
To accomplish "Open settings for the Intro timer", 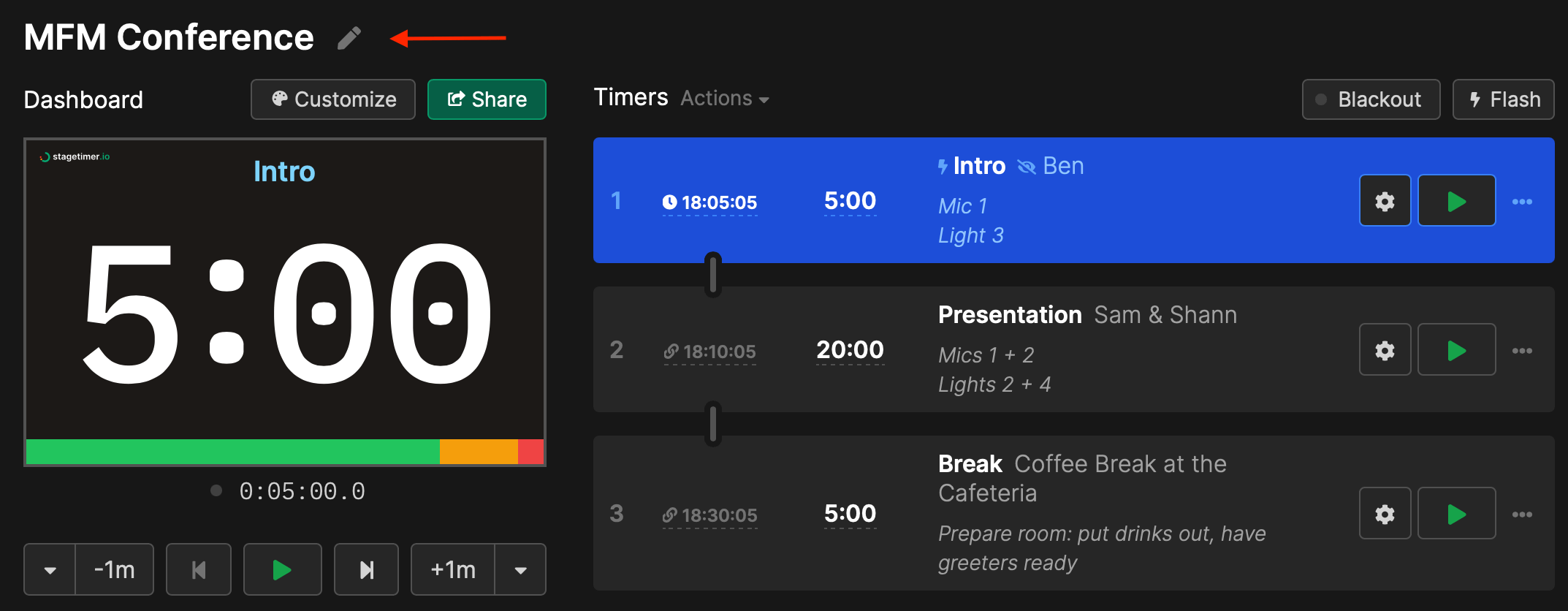I will [x=1385, y=200].
